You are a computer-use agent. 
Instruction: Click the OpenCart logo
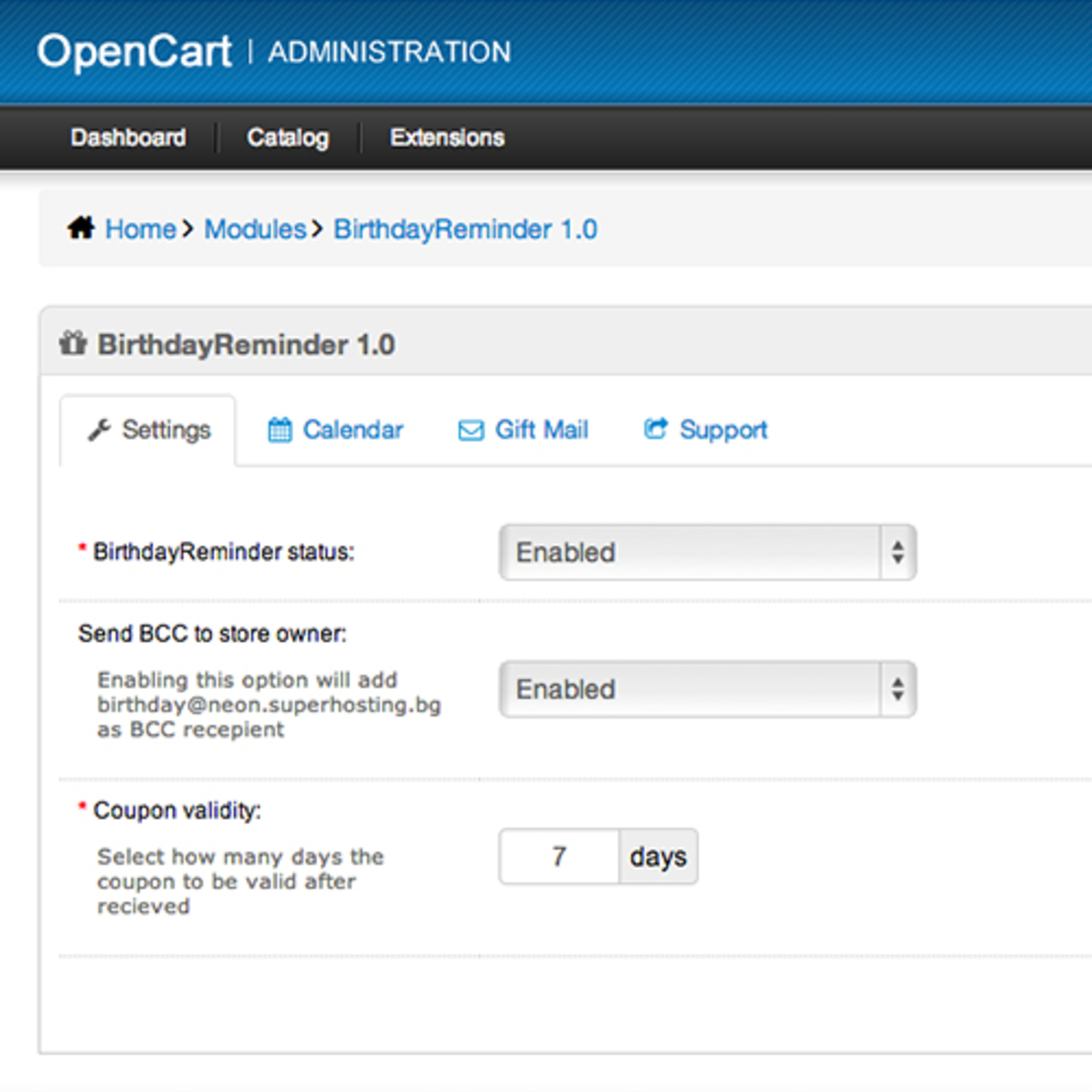134,52
